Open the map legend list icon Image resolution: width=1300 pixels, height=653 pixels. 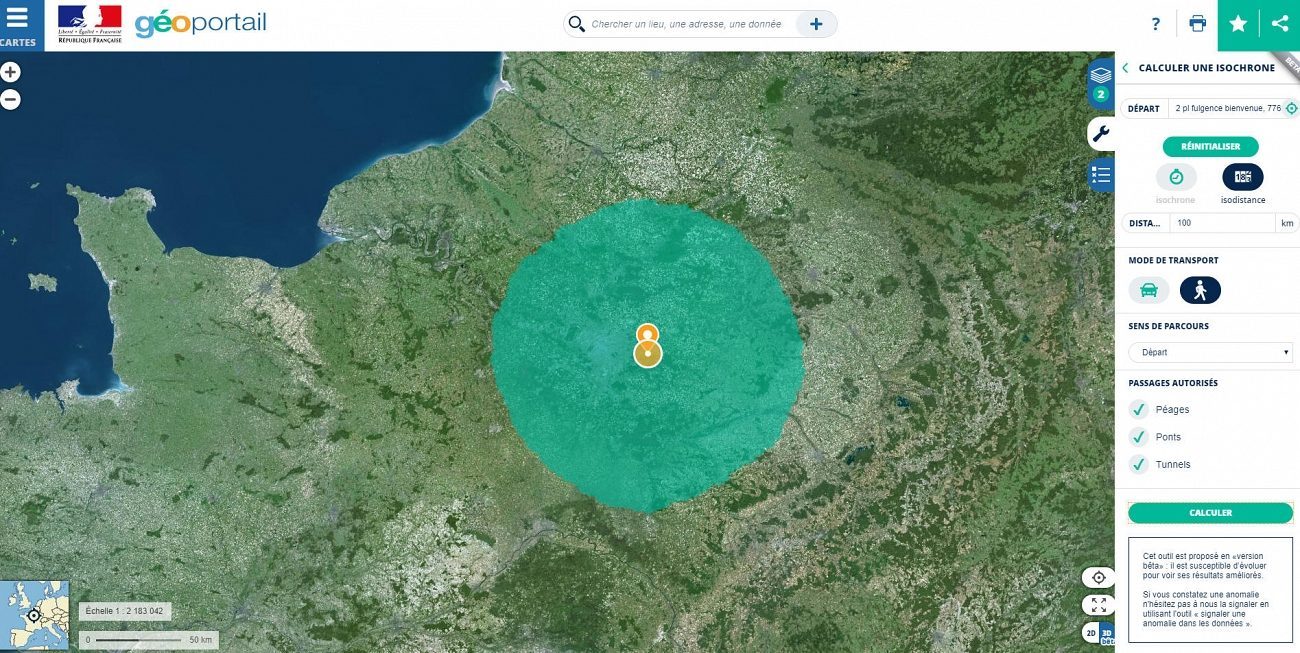point(1101,176)
